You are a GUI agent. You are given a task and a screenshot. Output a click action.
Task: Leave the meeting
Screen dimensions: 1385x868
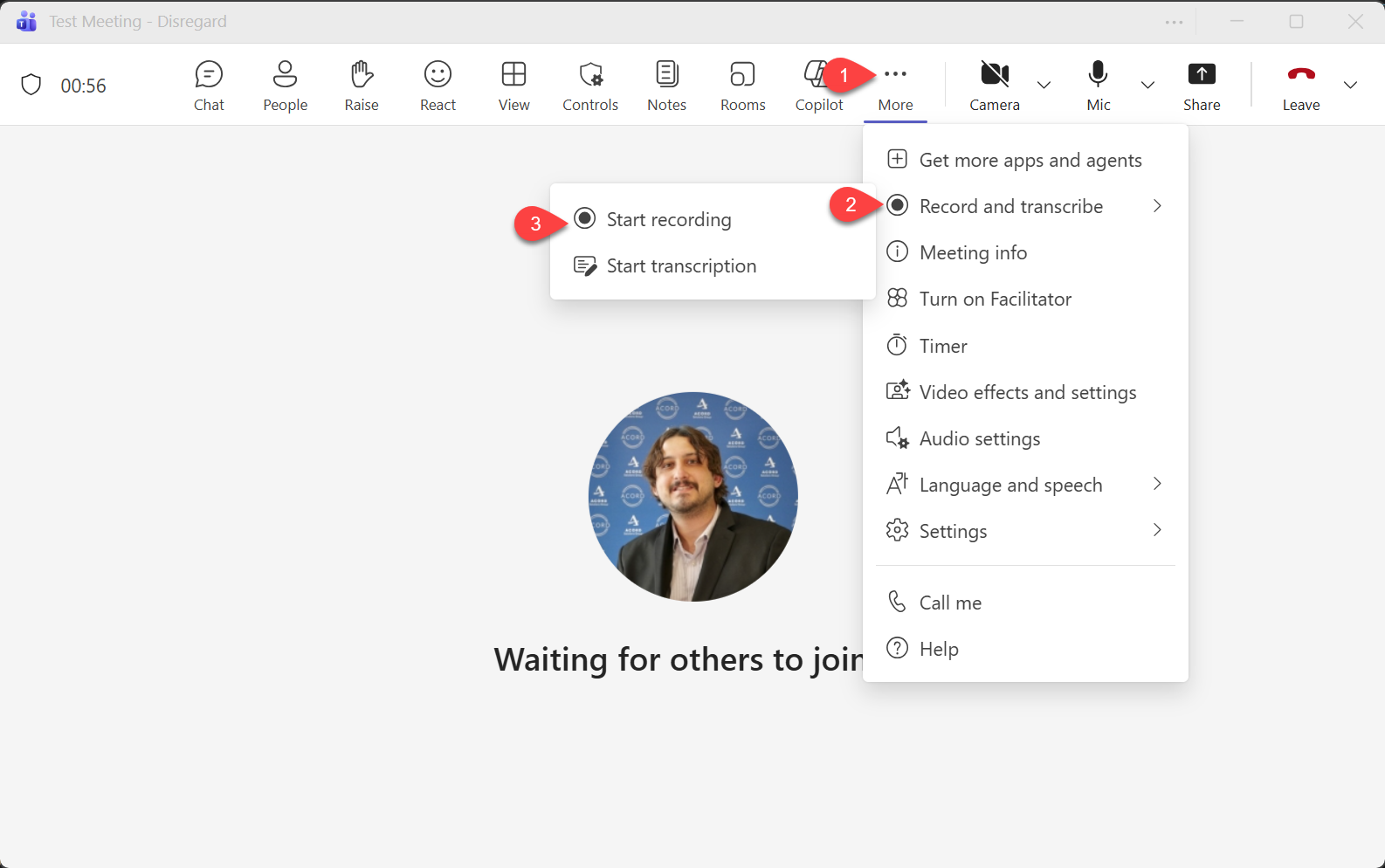[1300, 86]
